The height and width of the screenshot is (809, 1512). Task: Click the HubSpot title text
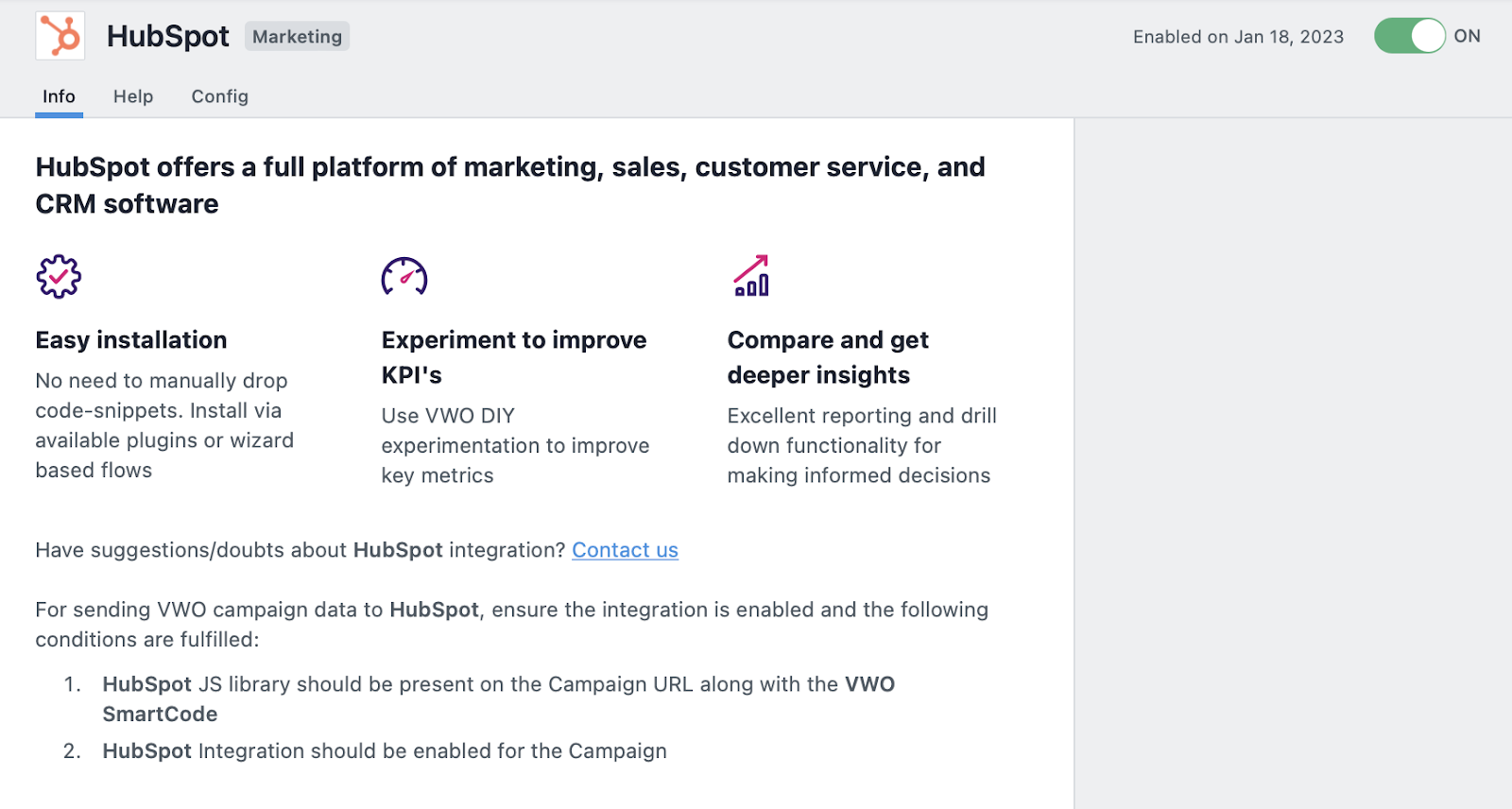pos(167,36)
